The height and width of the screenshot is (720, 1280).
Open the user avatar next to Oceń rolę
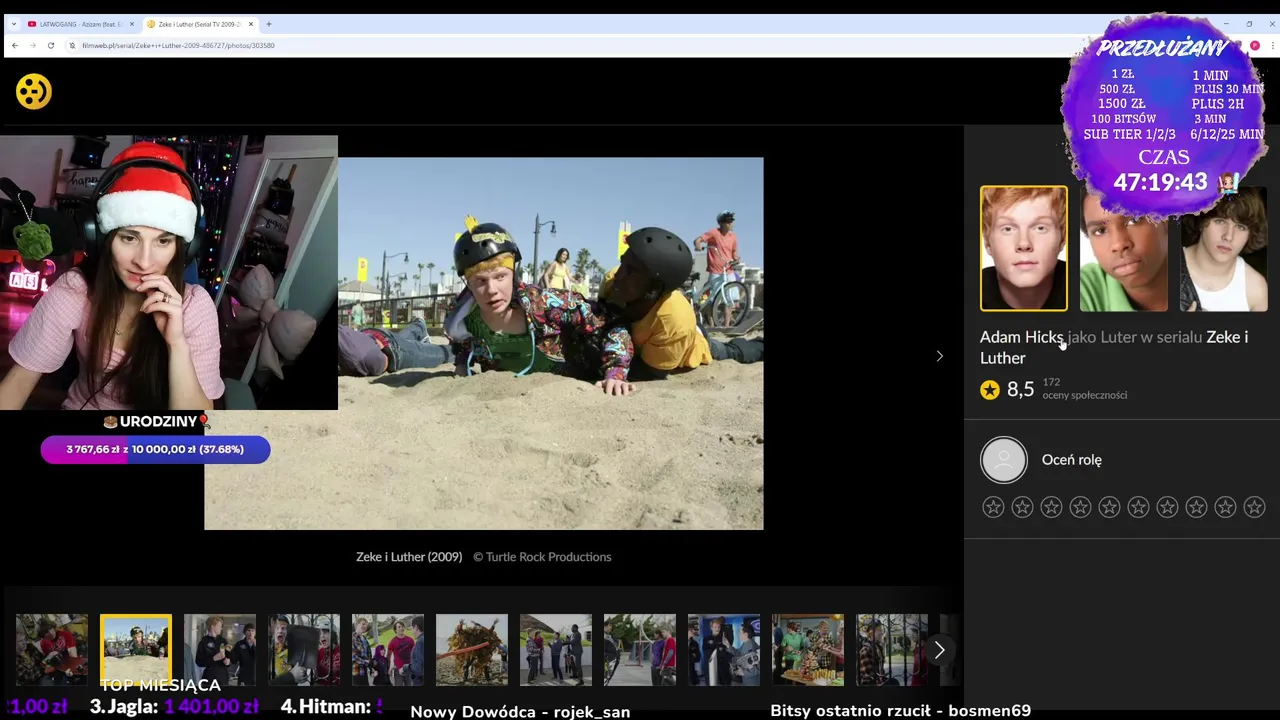1004,460
